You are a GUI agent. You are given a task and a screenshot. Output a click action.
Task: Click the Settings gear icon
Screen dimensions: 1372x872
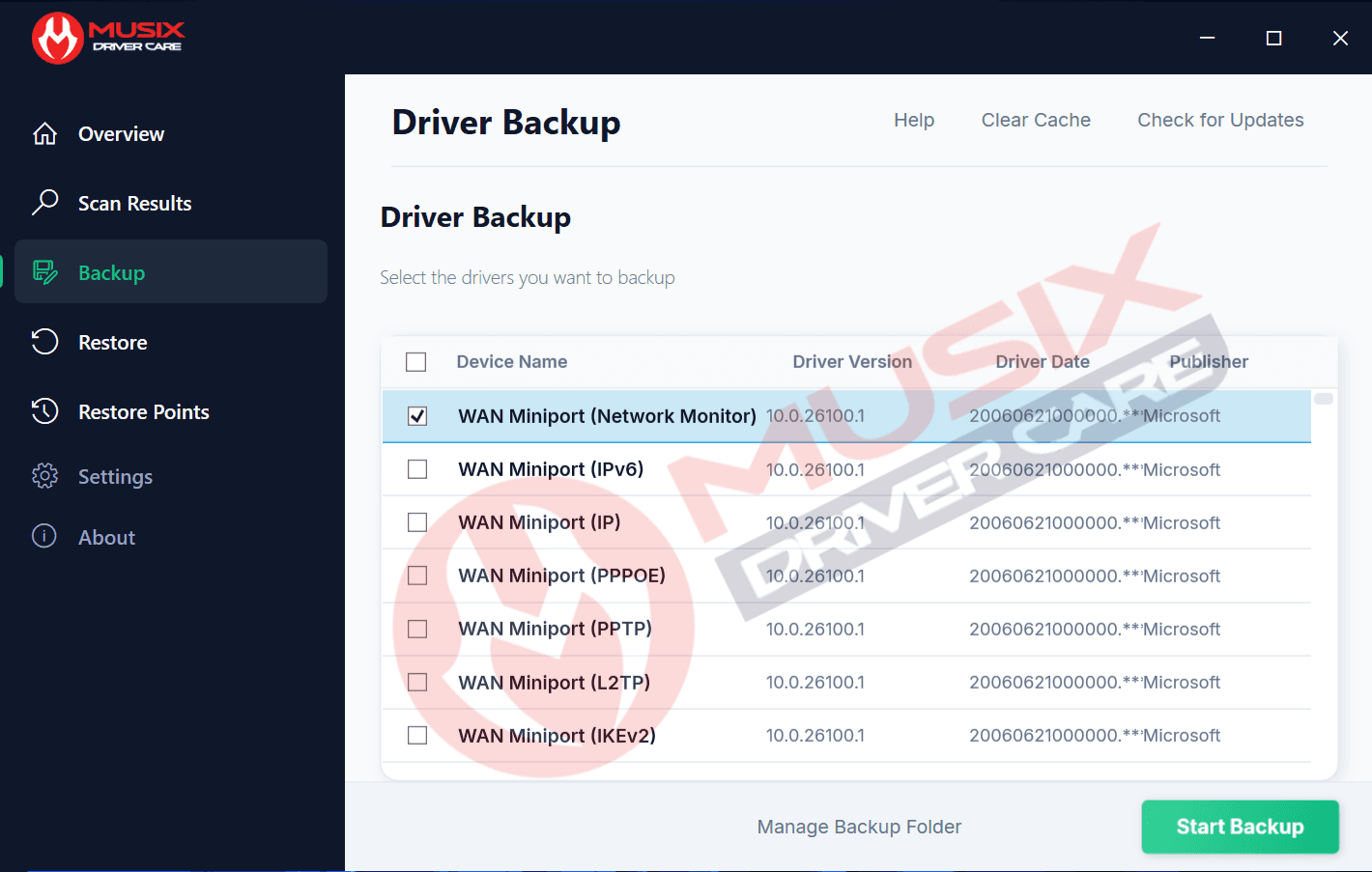[x=44, y=476]
